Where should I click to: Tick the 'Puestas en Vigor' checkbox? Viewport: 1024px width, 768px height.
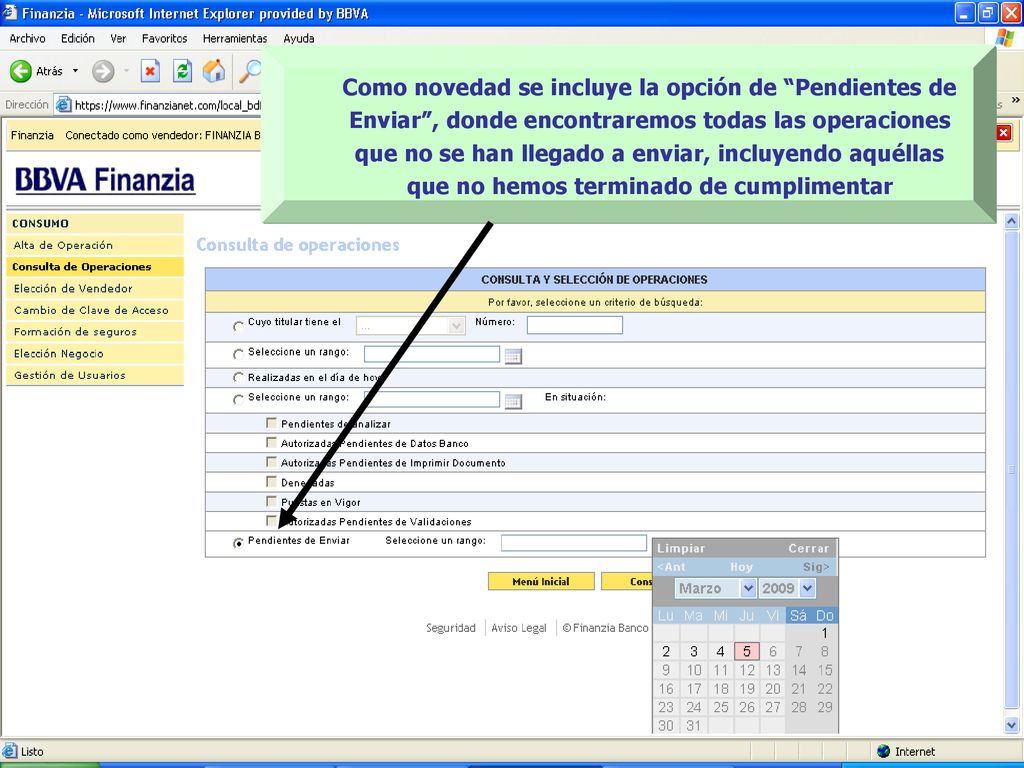(x=272, y=502)
